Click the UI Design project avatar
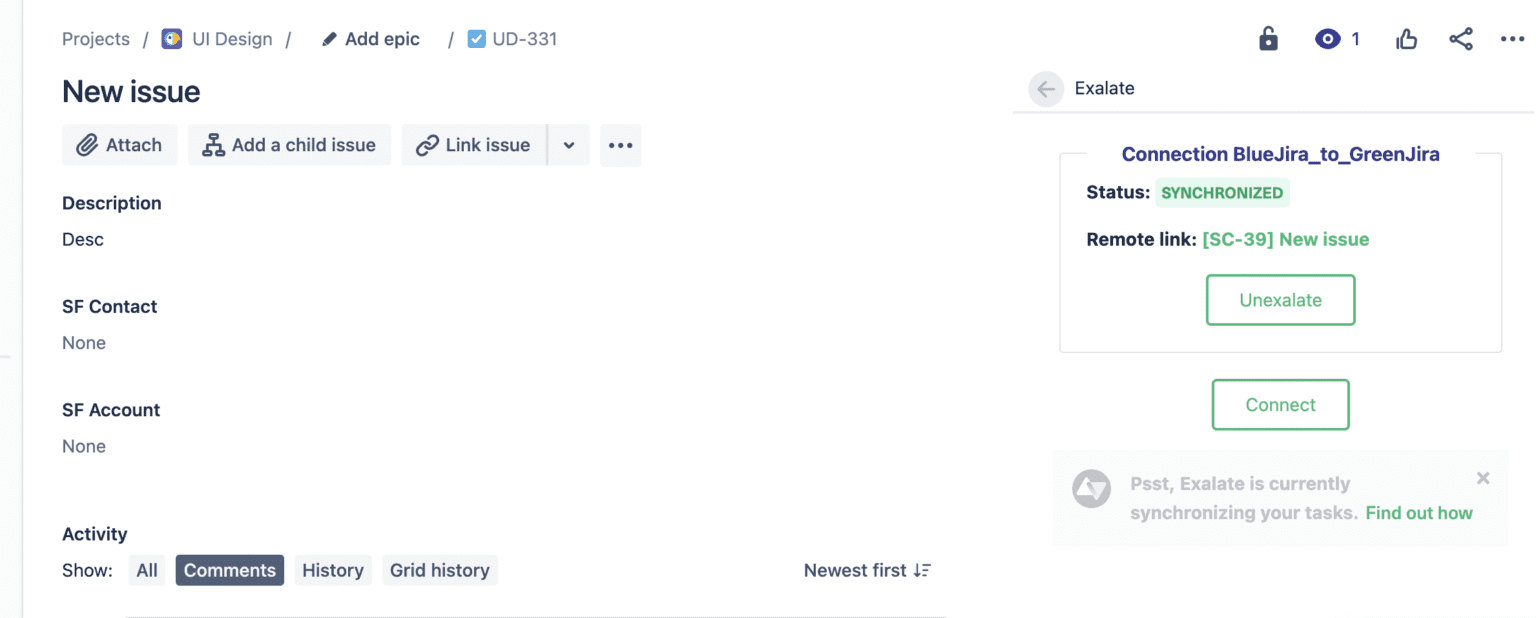Screen dimensions: 1536x618 (x=169, y=38)
